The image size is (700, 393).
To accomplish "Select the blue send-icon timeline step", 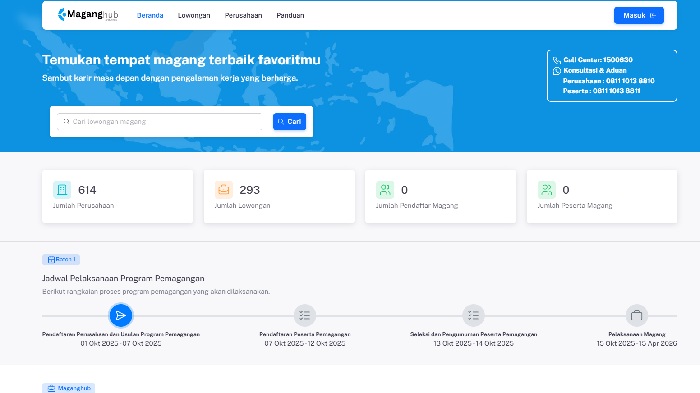I will tap(121, 316).
